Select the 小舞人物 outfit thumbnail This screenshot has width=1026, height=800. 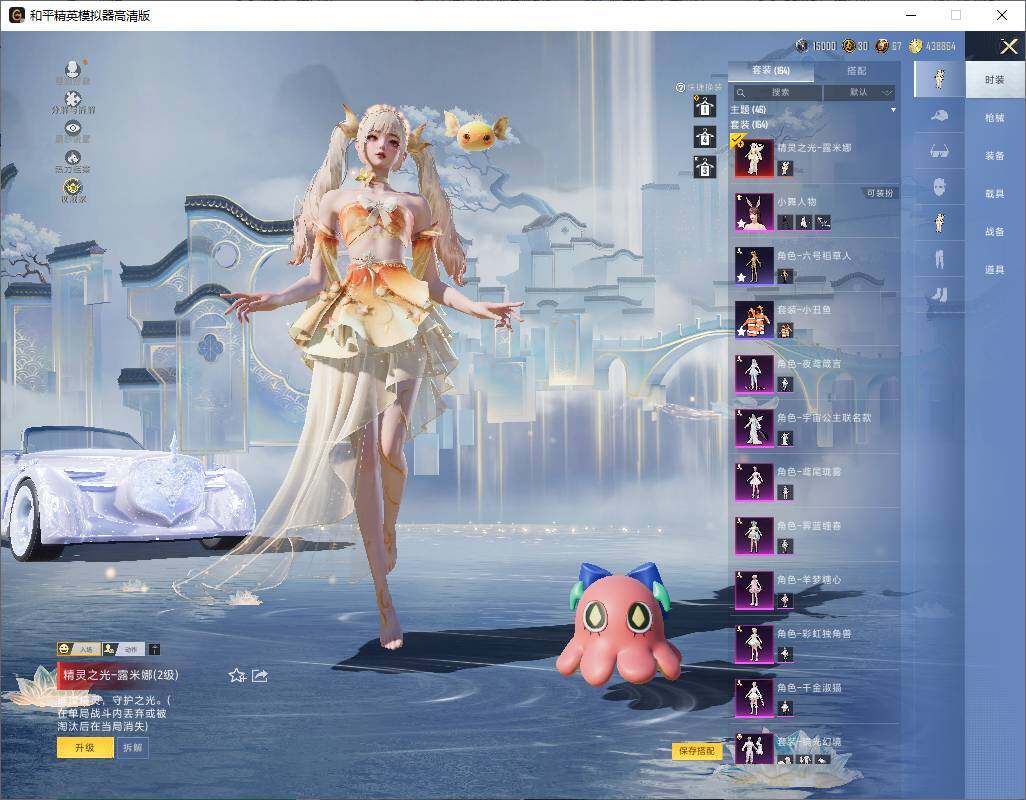(754, 212)
